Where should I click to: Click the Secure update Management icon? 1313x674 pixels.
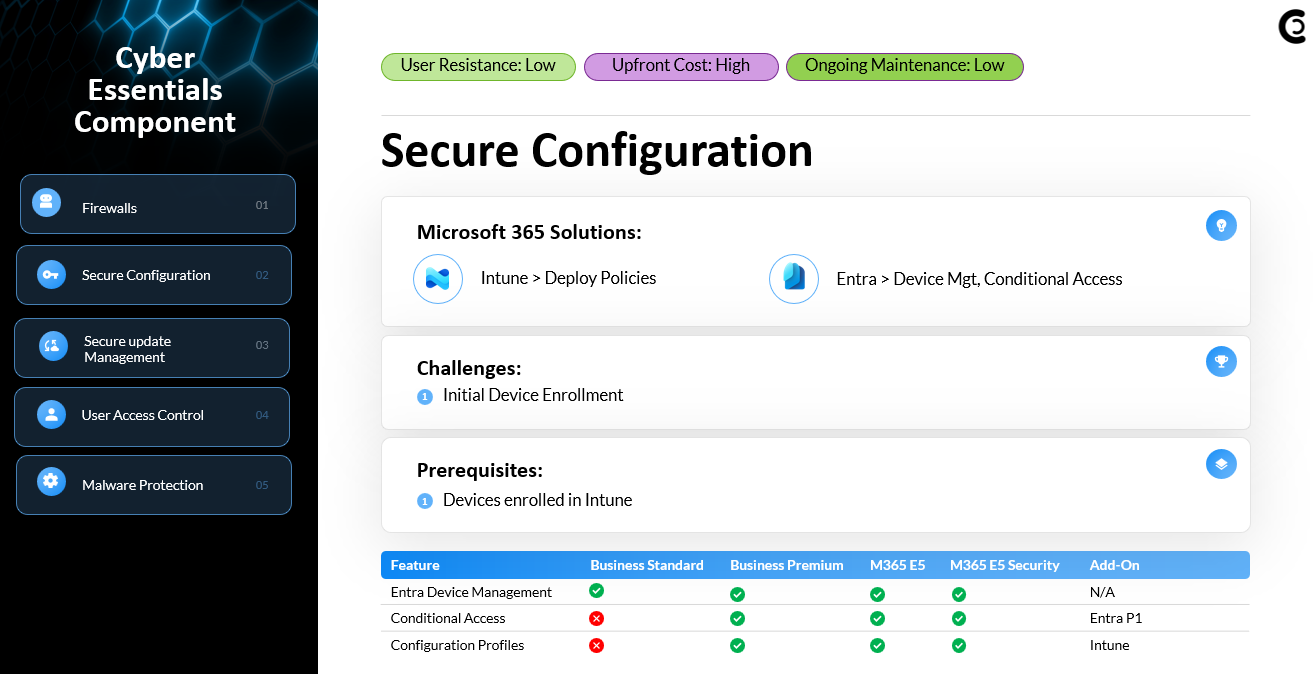pos(53,346)
